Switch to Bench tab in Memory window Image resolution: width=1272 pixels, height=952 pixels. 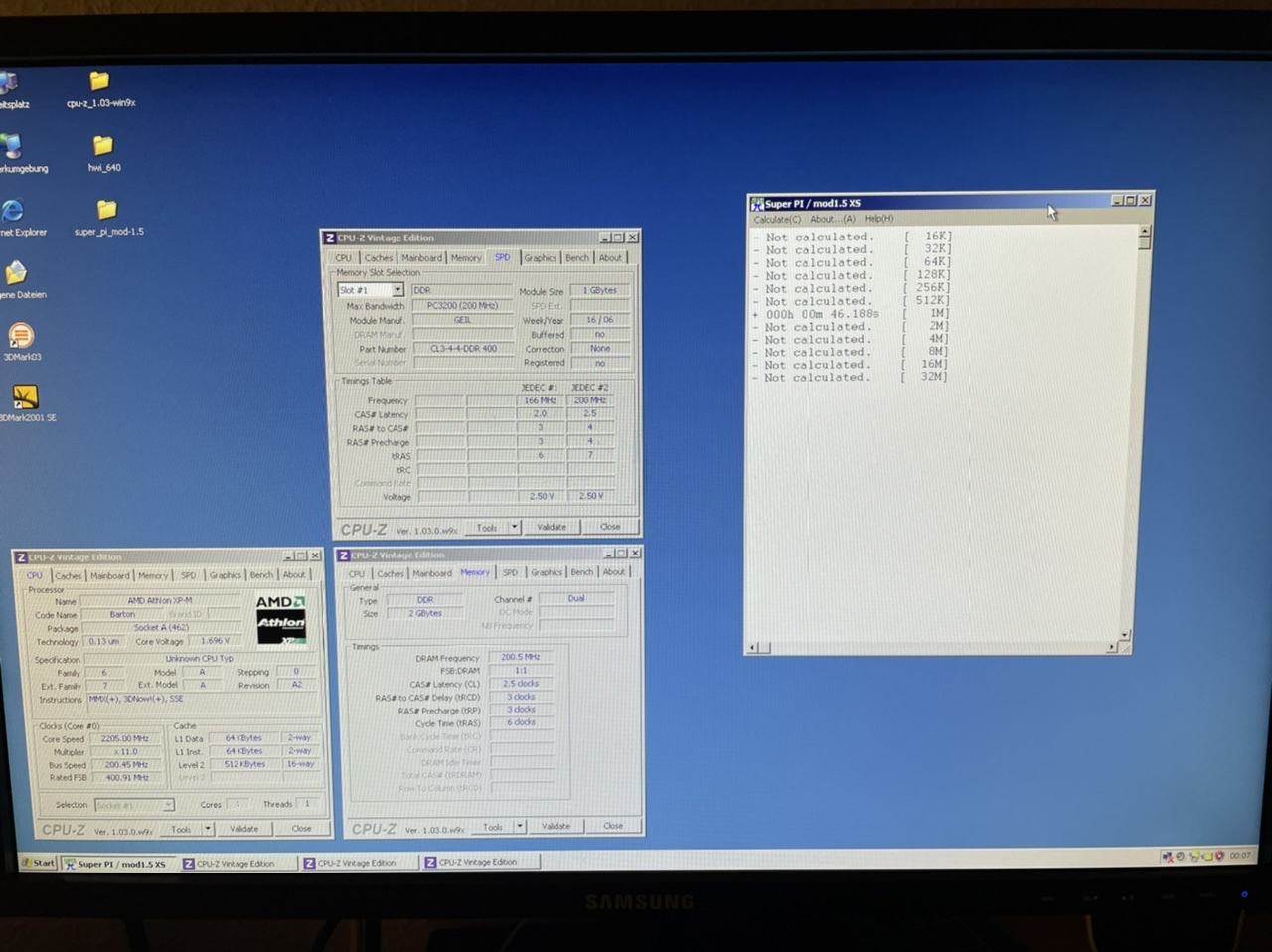coord(582,572)
